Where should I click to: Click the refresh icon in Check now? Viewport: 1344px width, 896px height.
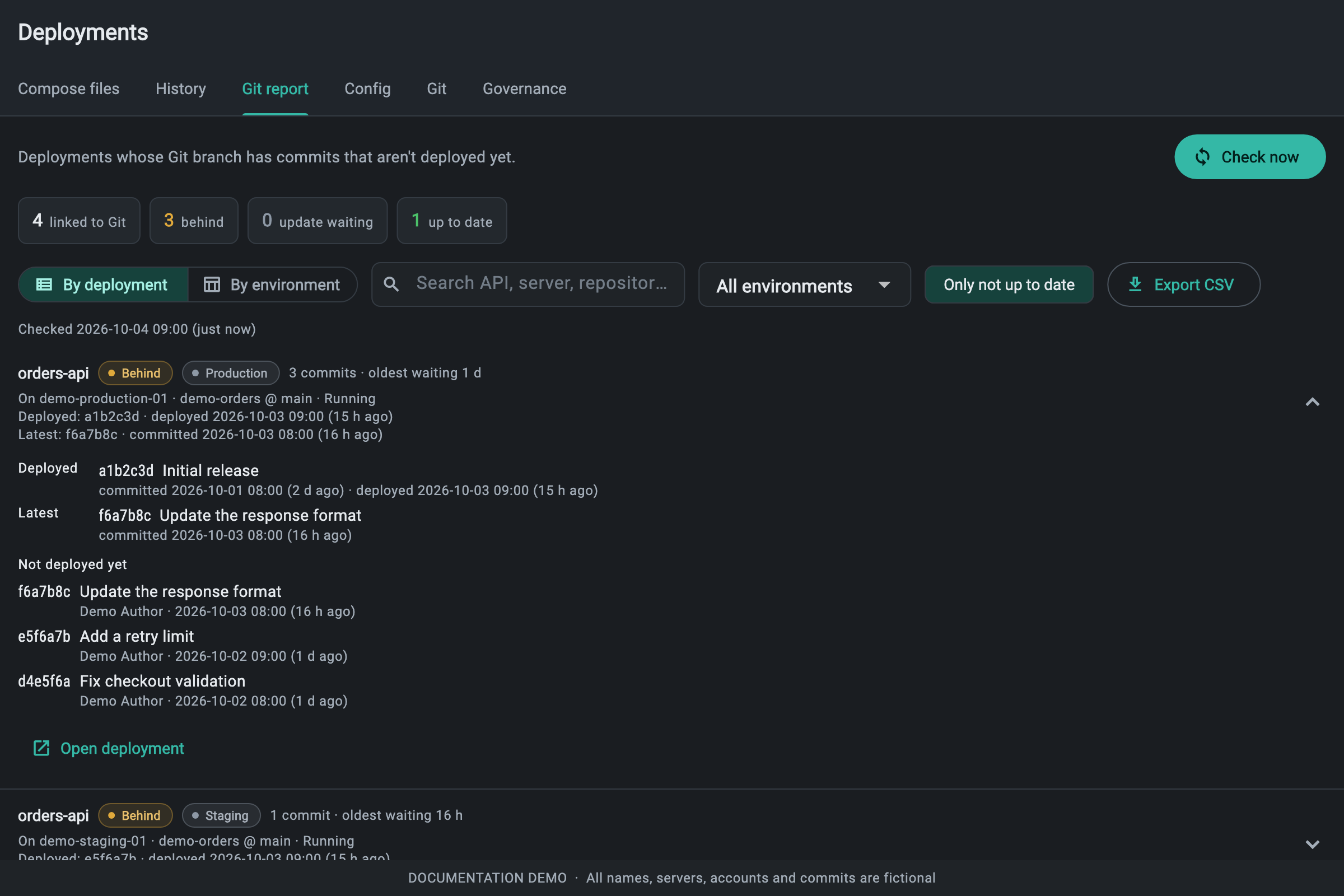pyautogui.click(x=1202, y=157)
